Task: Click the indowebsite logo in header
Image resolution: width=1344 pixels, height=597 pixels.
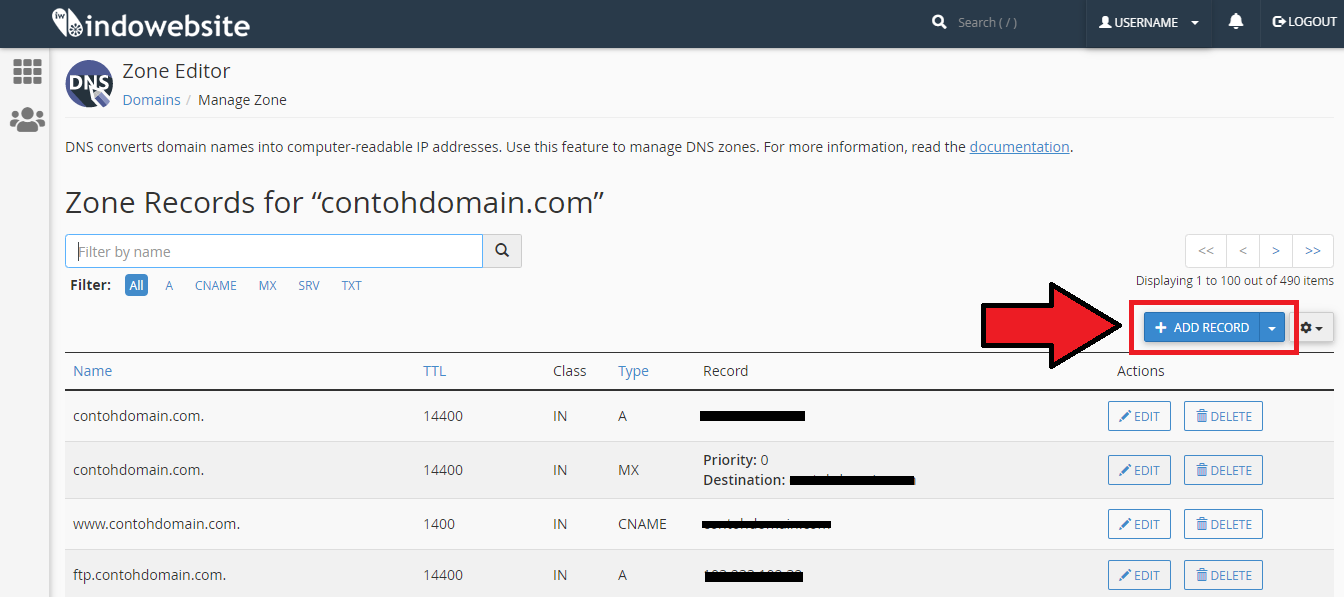Action: point(150,24)
